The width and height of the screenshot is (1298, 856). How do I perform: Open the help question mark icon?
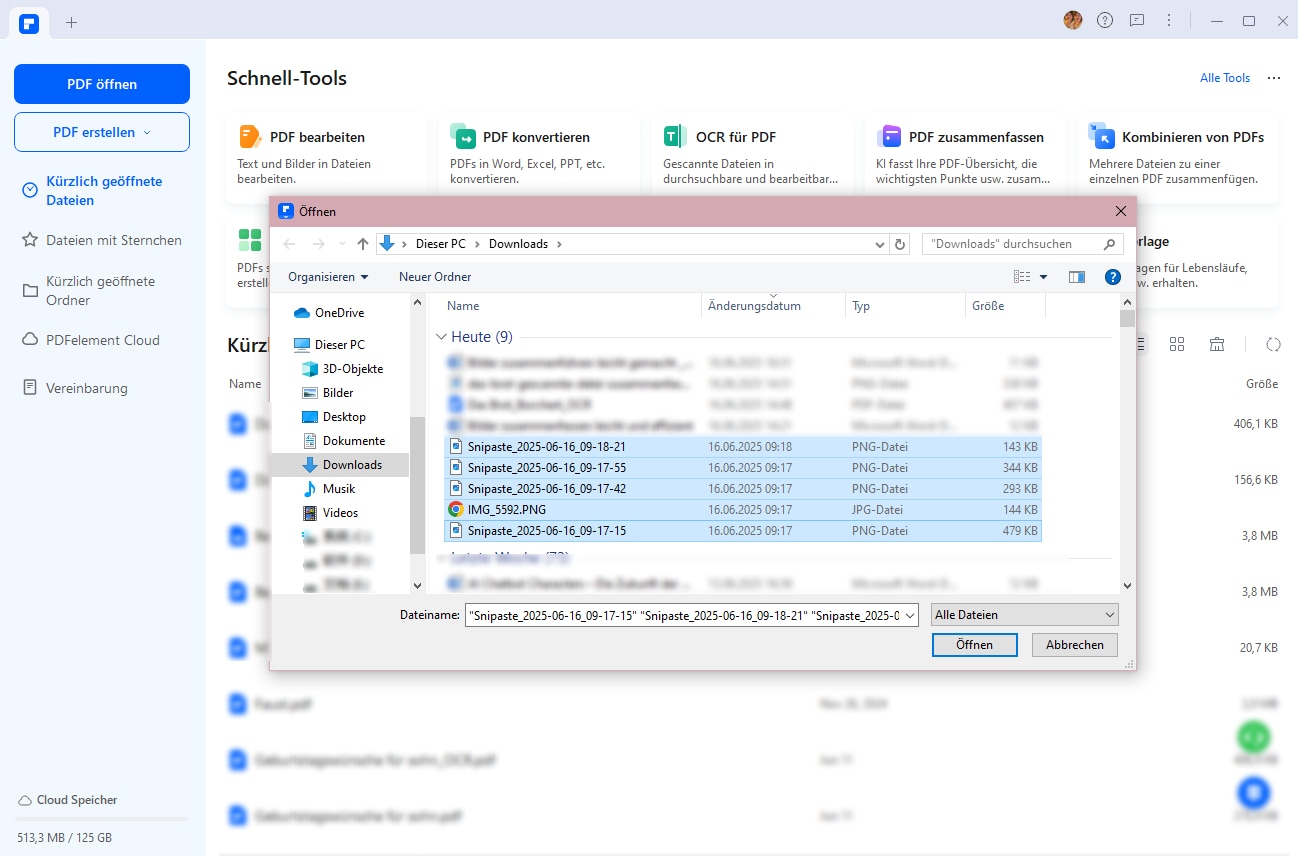pos(1105,20)
